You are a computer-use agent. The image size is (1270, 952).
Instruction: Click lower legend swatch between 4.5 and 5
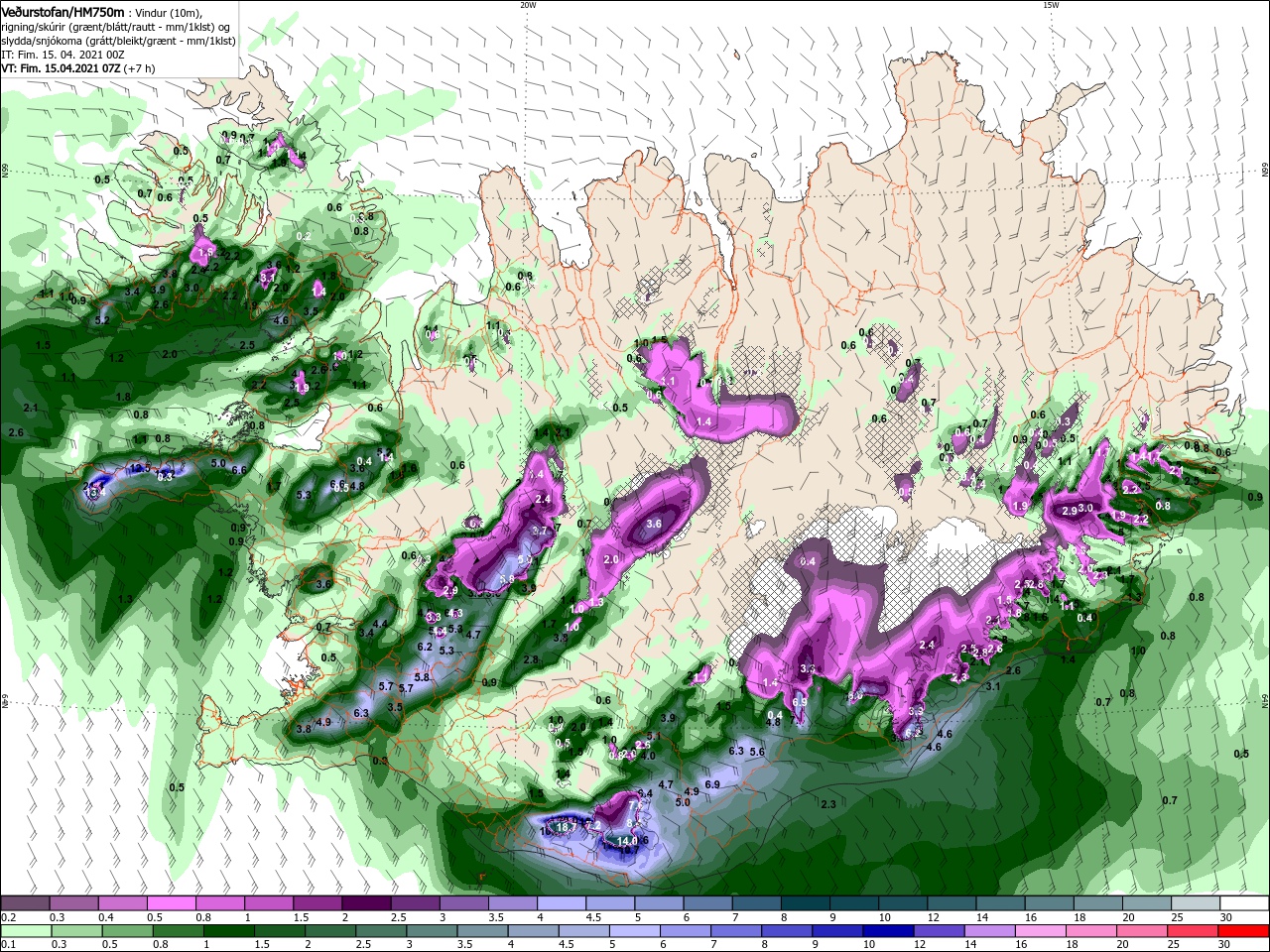584,931
